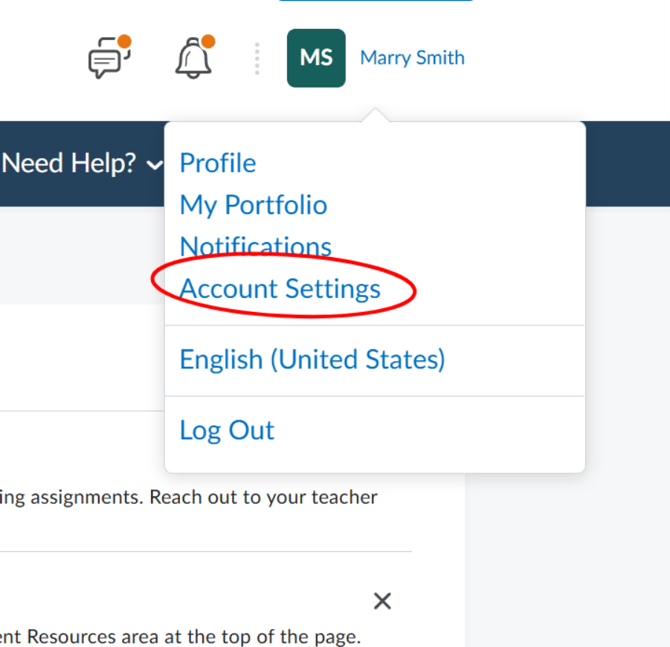This screenshot has height=647, width=670.
Task: Click the Need Help? chevron arrow
Action: [x=154, y=165]
